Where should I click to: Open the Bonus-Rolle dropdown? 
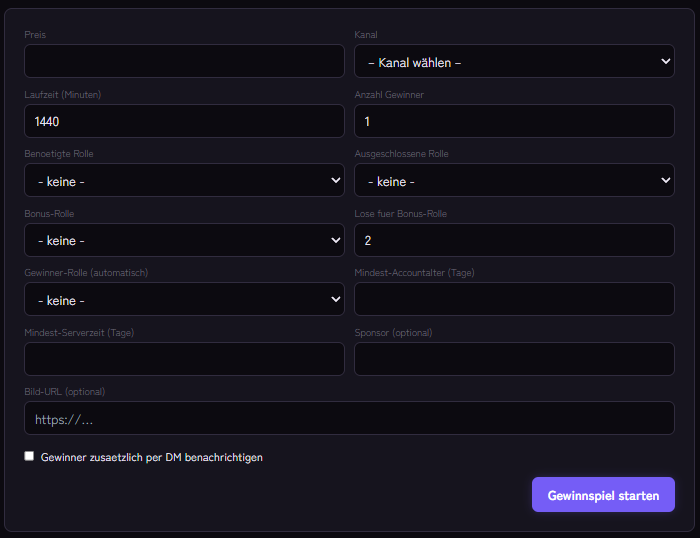tap(184, 240)
